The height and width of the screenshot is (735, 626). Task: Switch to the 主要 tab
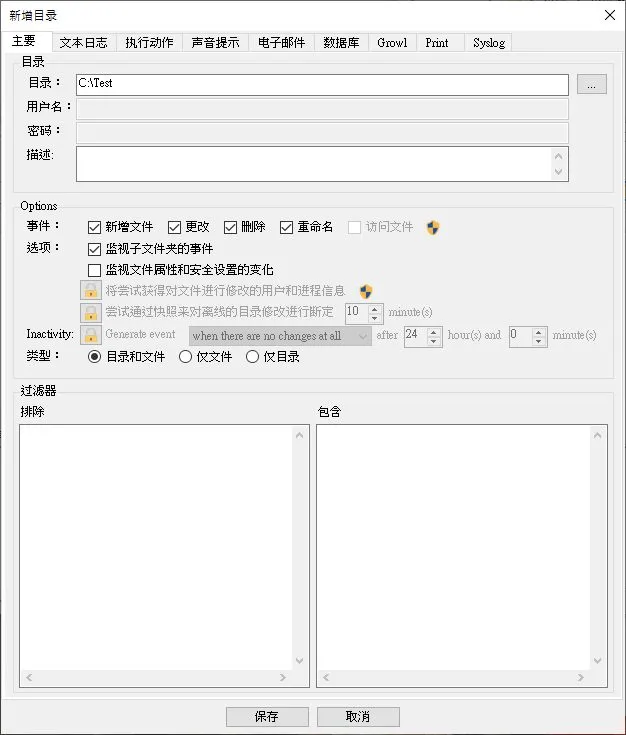[26, 41]
